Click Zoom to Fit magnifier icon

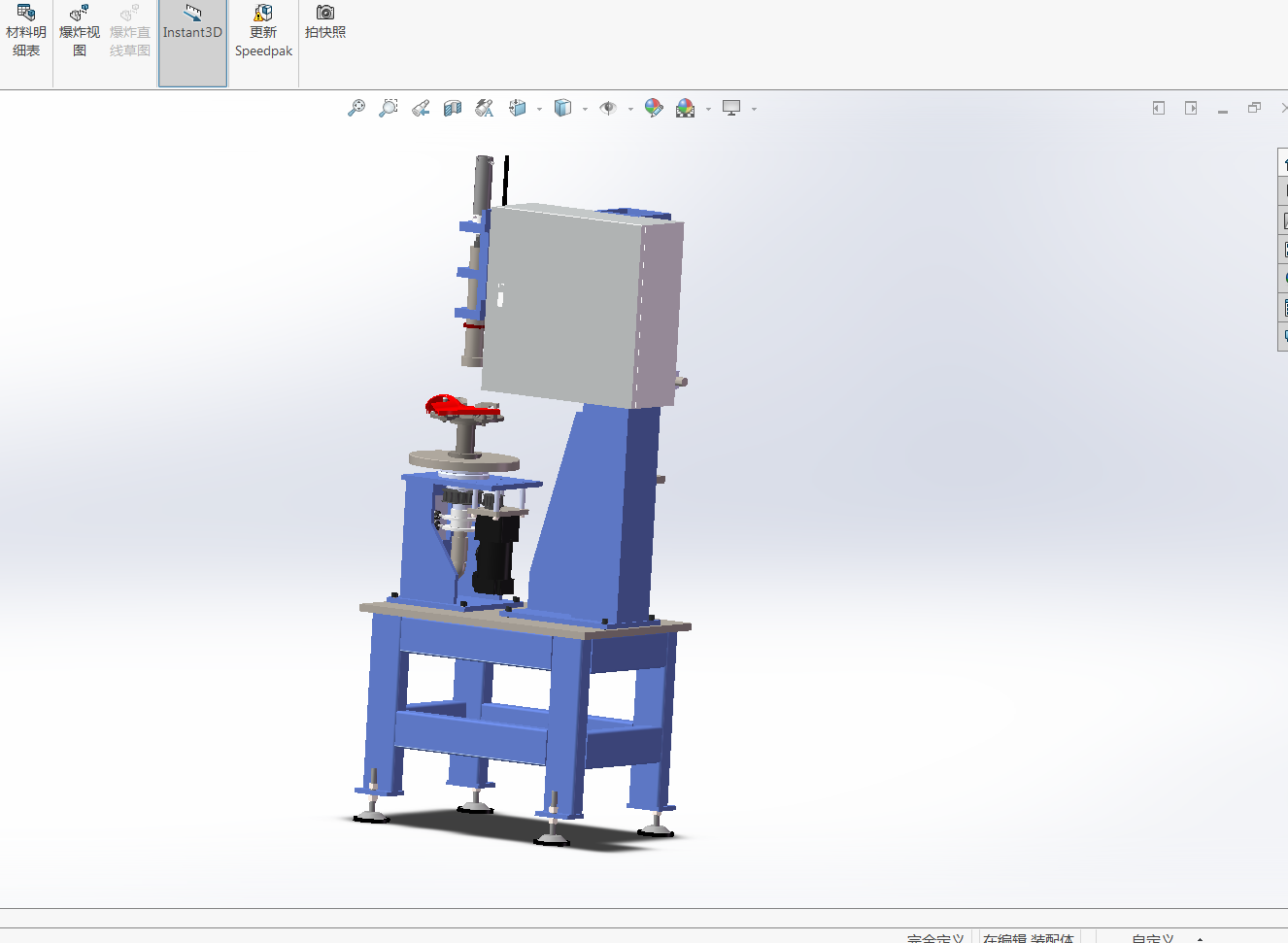pos(356,108)
